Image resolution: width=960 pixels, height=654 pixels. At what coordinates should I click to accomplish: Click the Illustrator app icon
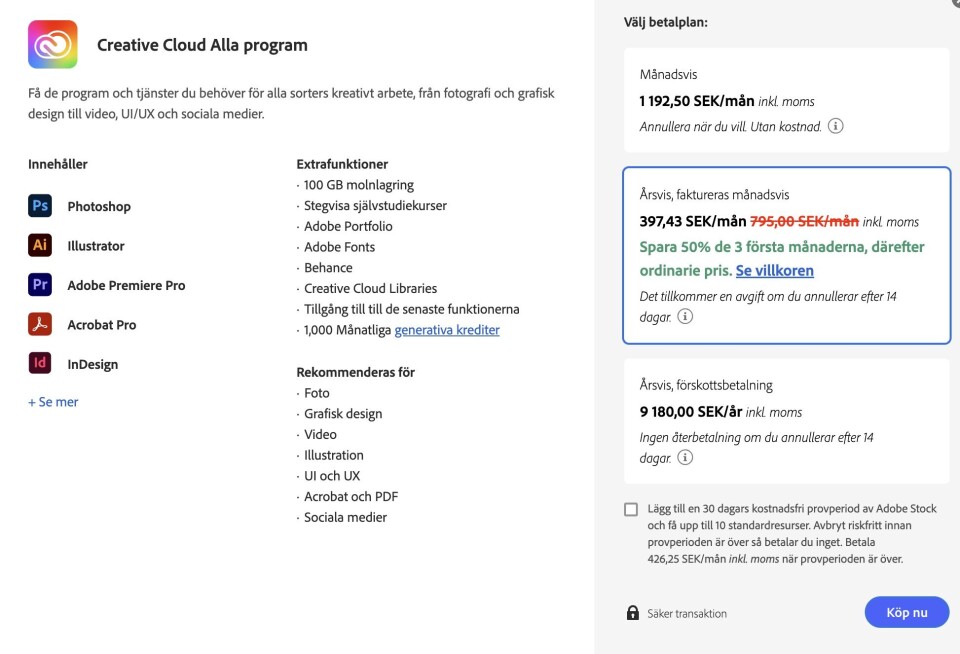click(40, 245)
